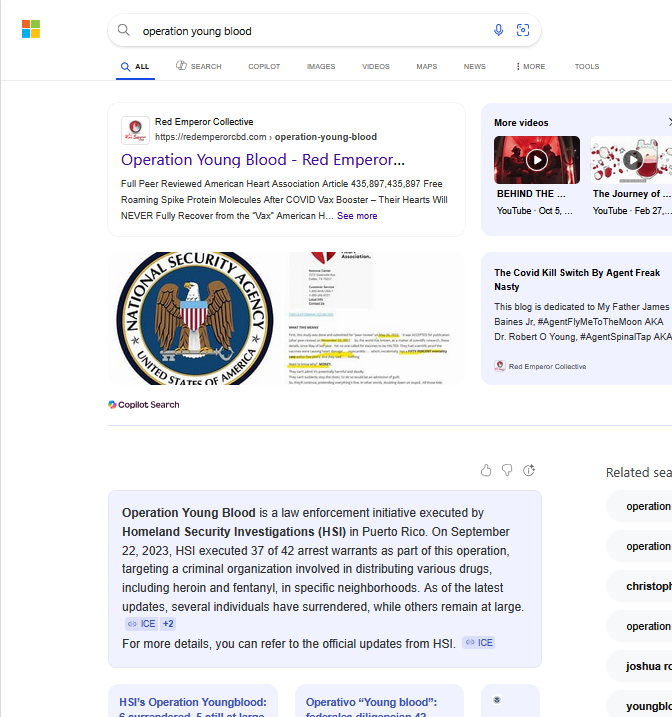Select the ALL tab
This screenshot has width=672, height=717.
click(135, 67)
